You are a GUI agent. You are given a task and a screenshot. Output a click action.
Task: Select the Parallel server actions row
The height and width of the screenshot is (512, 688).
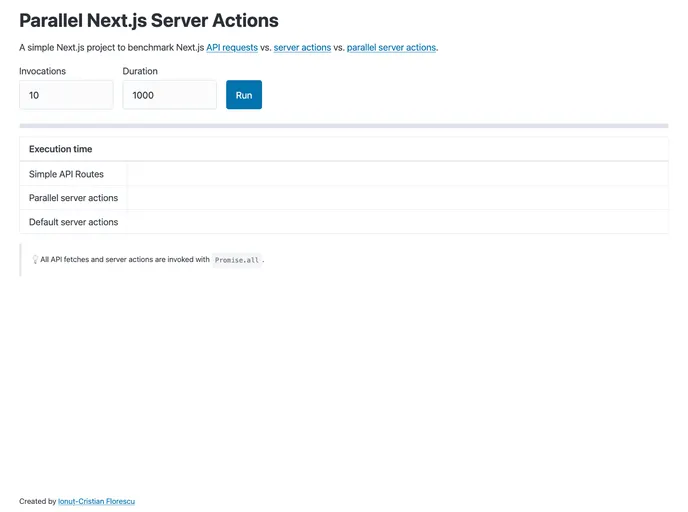[x=344, y=198]
